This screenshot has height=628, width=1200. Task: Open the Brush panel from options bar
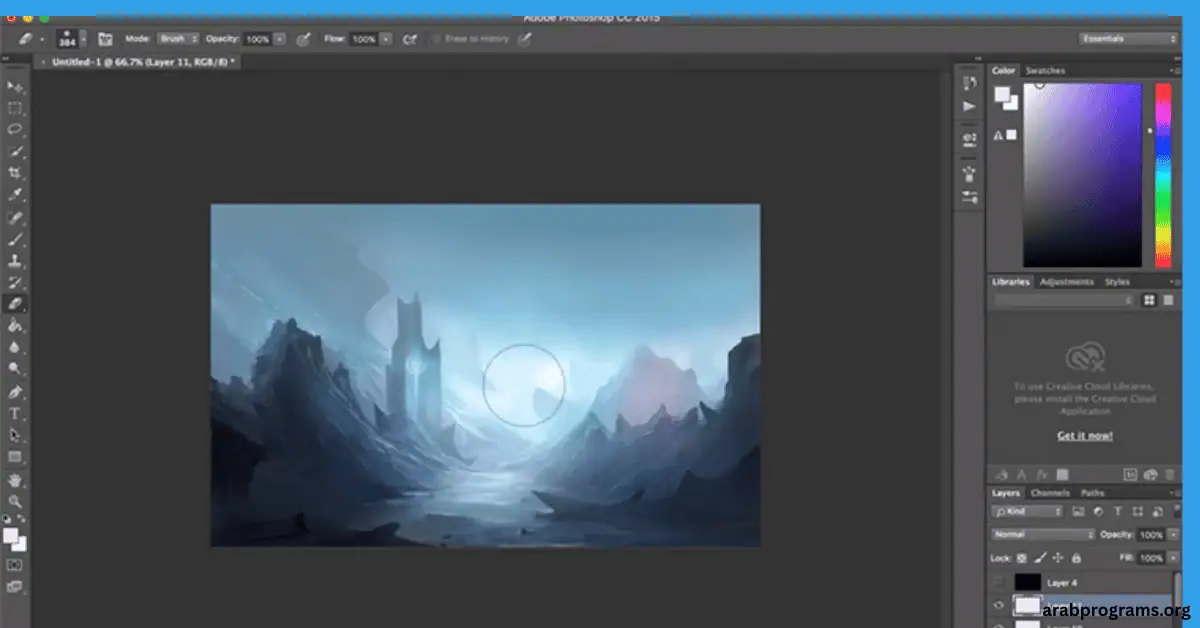[105, 39]
